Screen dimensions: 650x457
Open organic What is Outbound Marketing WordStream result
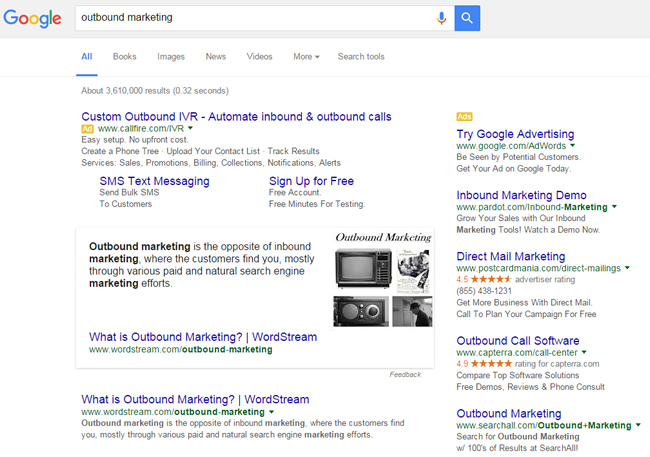tap(195, 399)
